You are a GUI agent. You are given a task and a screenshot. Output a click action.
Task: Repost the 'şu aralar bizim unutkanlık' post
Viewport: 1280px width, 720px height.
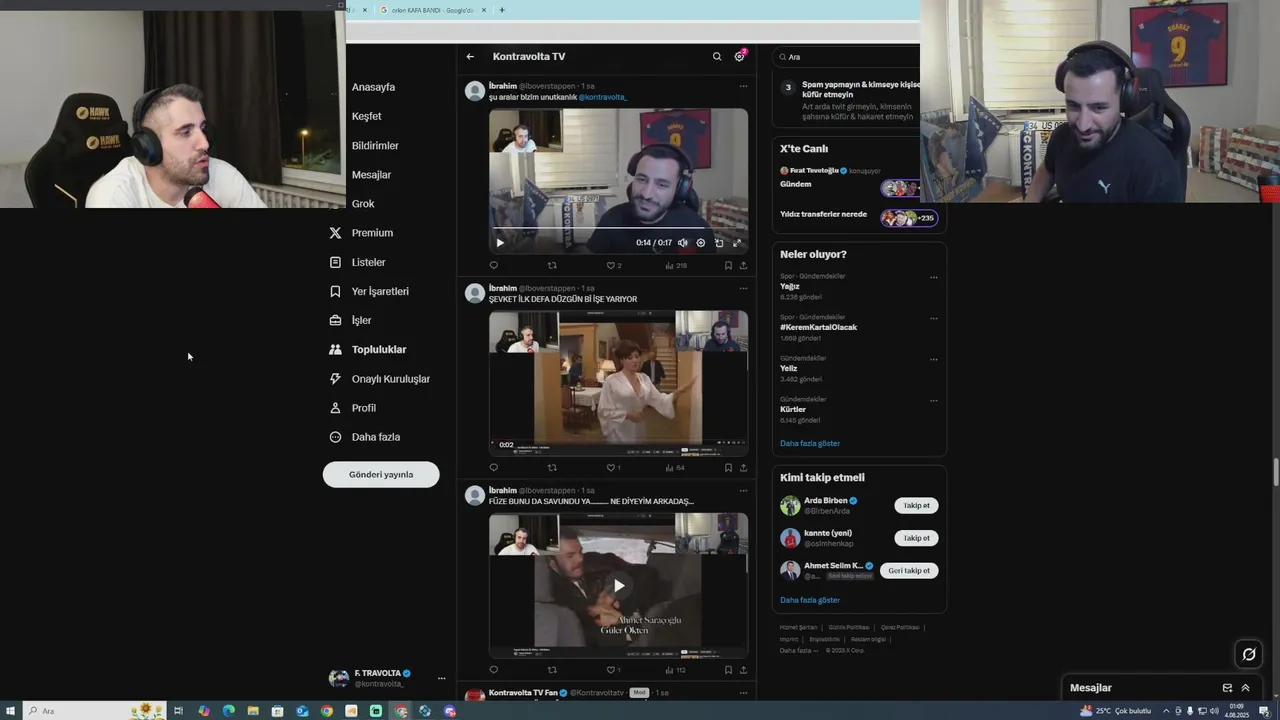(552, 265)
